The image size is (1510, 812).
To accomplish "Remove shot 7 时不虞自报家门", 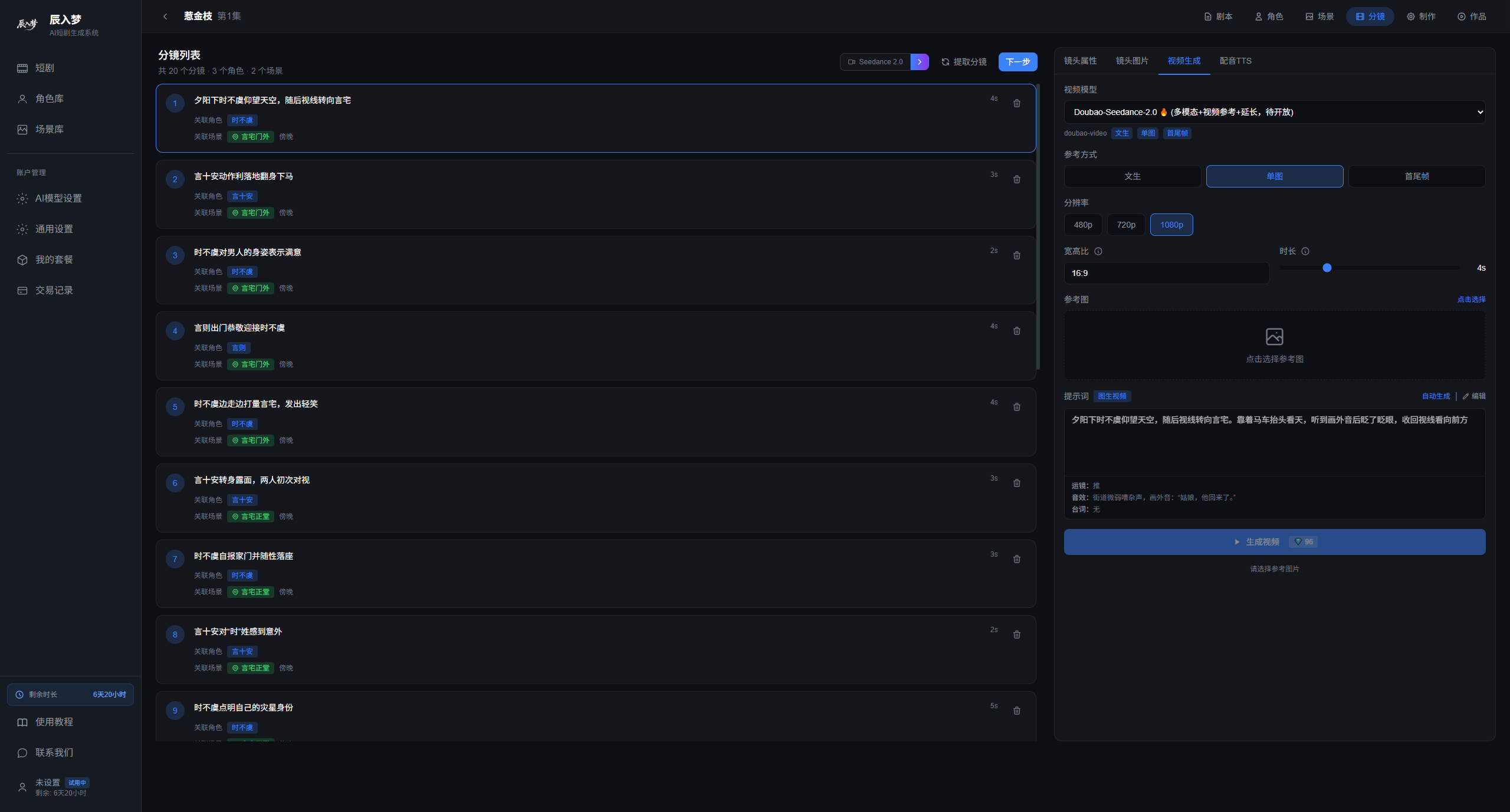I will [1017, 559].
